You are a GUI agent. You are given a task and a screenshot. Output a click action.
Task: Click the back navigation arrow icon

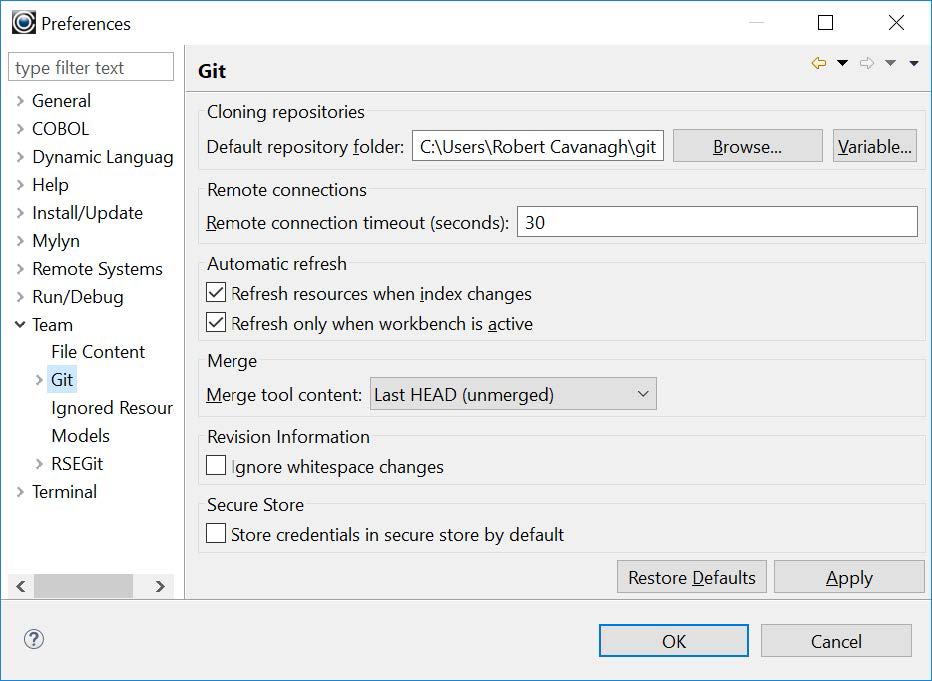coord(819,64)
